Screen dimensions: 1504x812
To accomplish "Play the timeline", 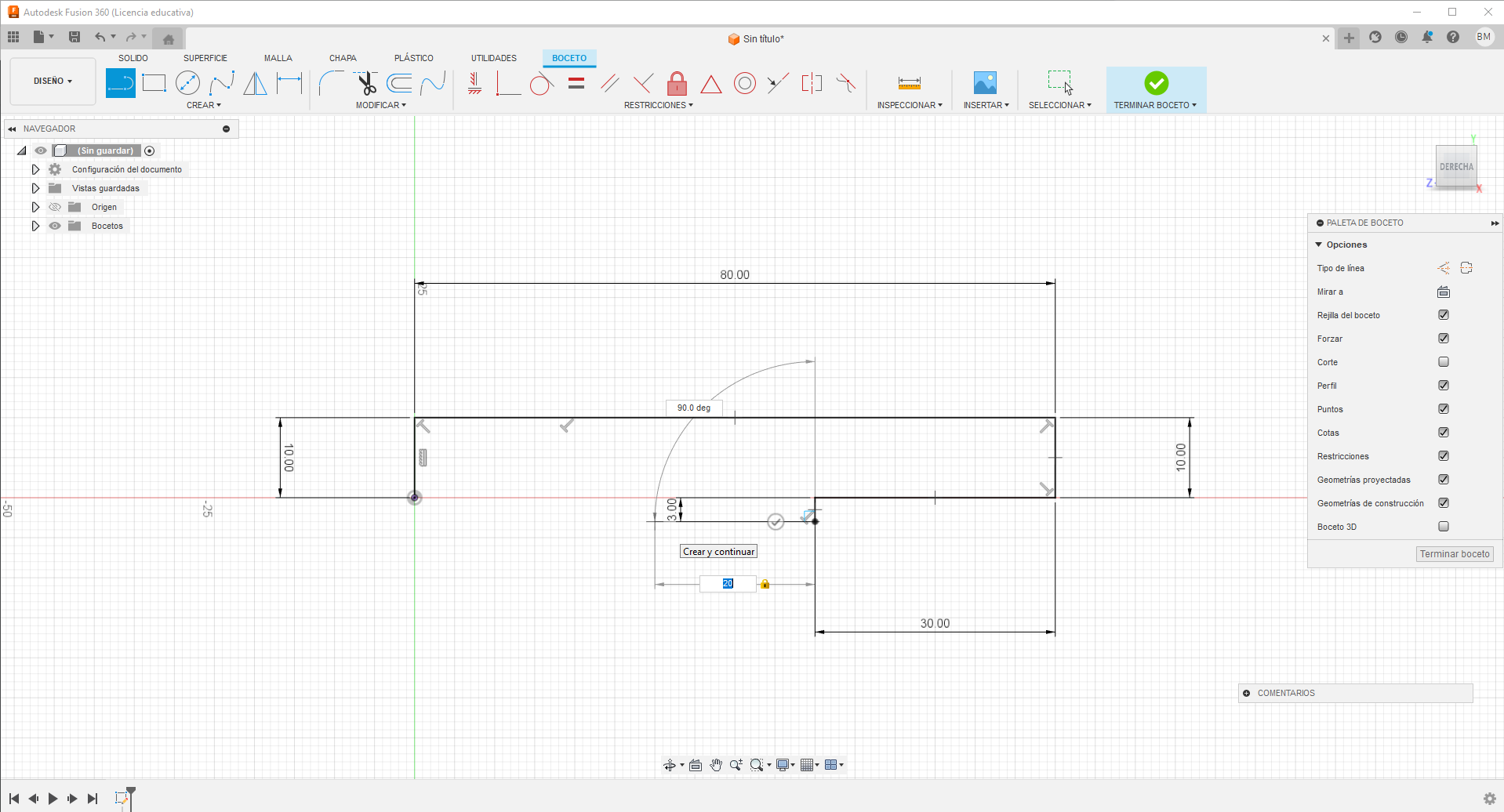I will (53, 799).
